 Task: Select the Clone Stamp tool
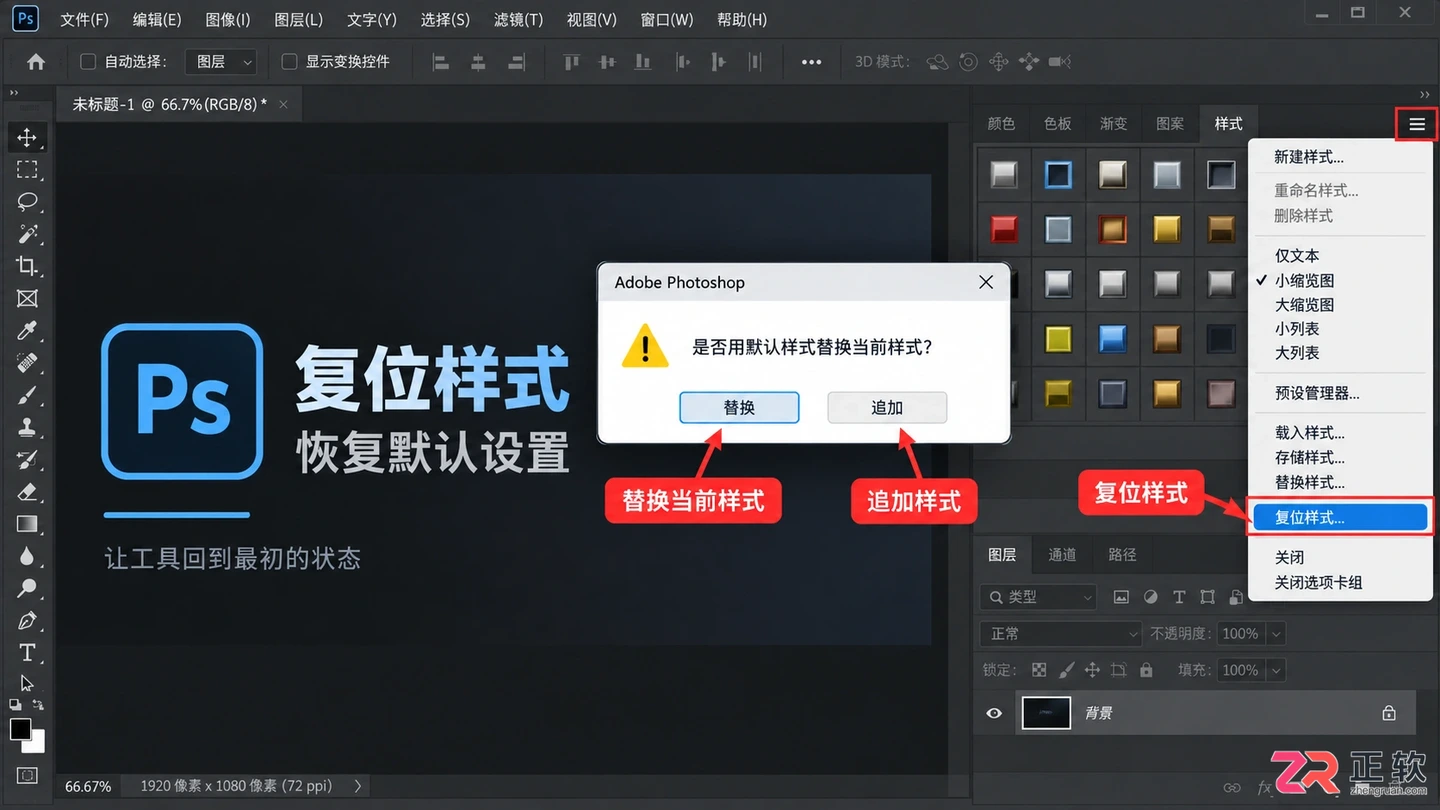click(x=27, y=427)
